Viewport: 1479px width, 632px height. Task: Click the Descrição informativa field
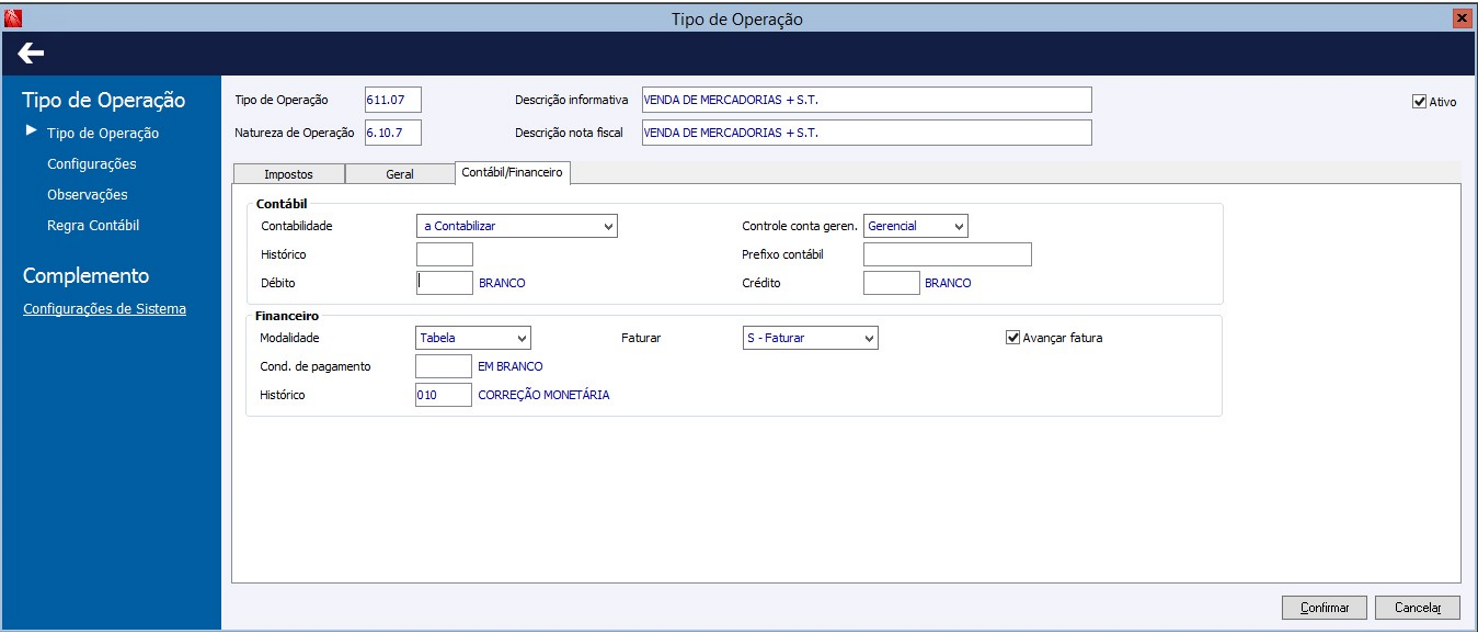(867, 100)
